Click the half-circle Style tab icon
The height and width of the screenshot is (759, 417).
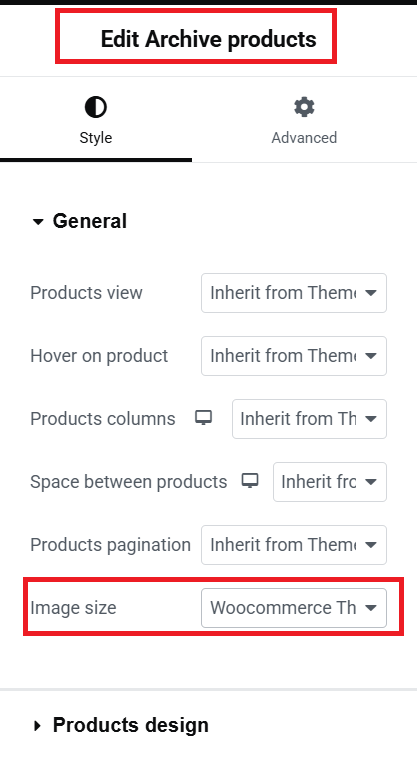pyautogui.click(x=96, y=107)
